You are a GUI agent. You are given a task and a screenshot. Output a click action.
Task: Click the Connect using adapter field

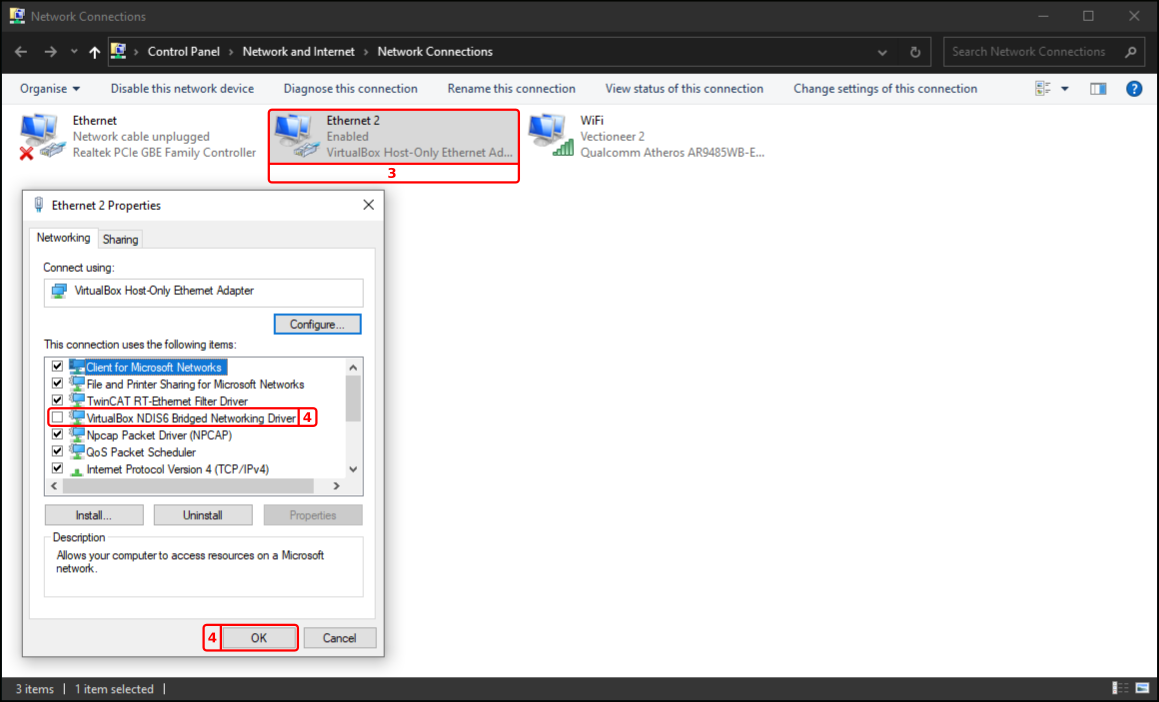point(203,291)
